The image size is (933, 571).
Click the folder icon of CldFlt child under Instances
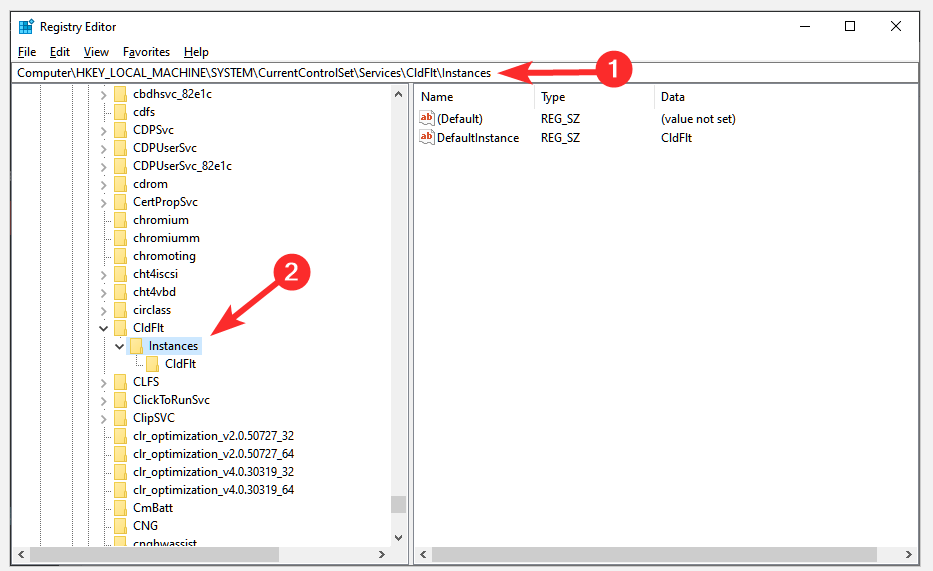click(x=152, y=363)
